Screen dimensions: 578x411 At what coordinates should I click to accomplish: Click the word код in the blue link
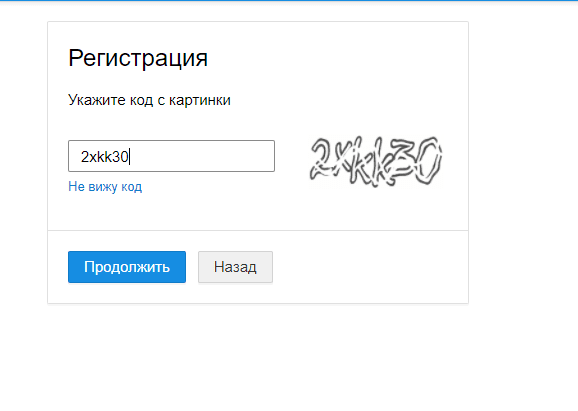132,187
